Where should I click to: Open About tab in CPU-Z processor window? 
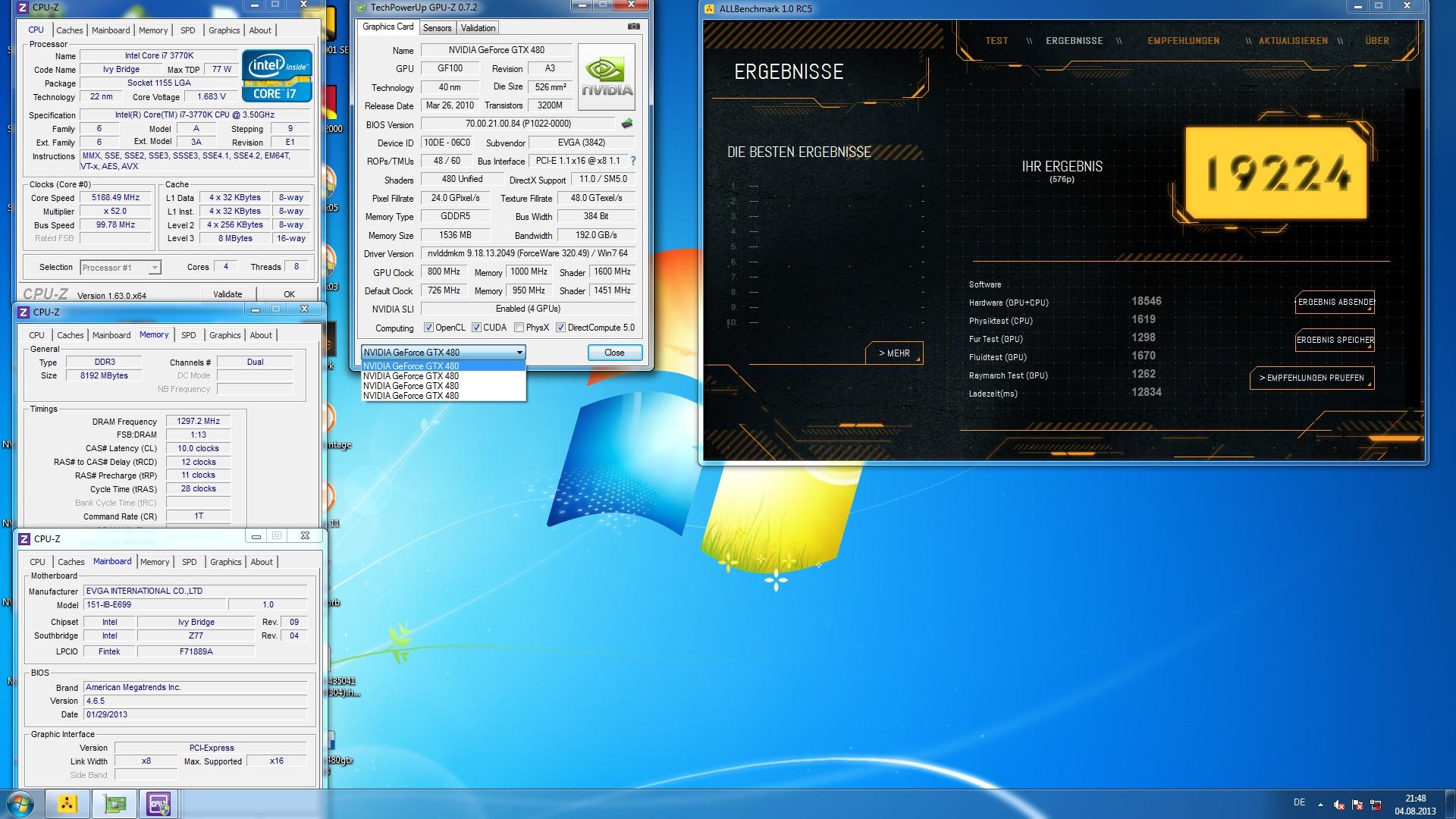point(260,30)
